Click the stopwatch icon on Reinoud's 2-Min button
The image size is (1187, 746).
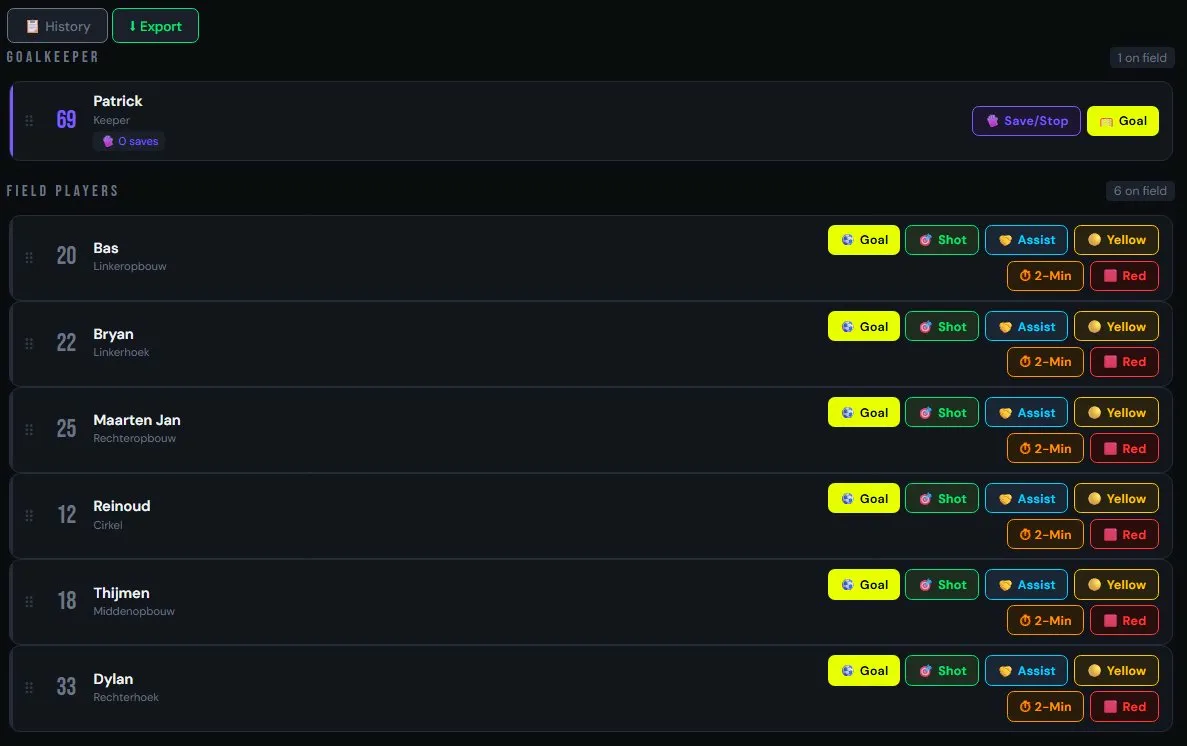(1025, 534)
